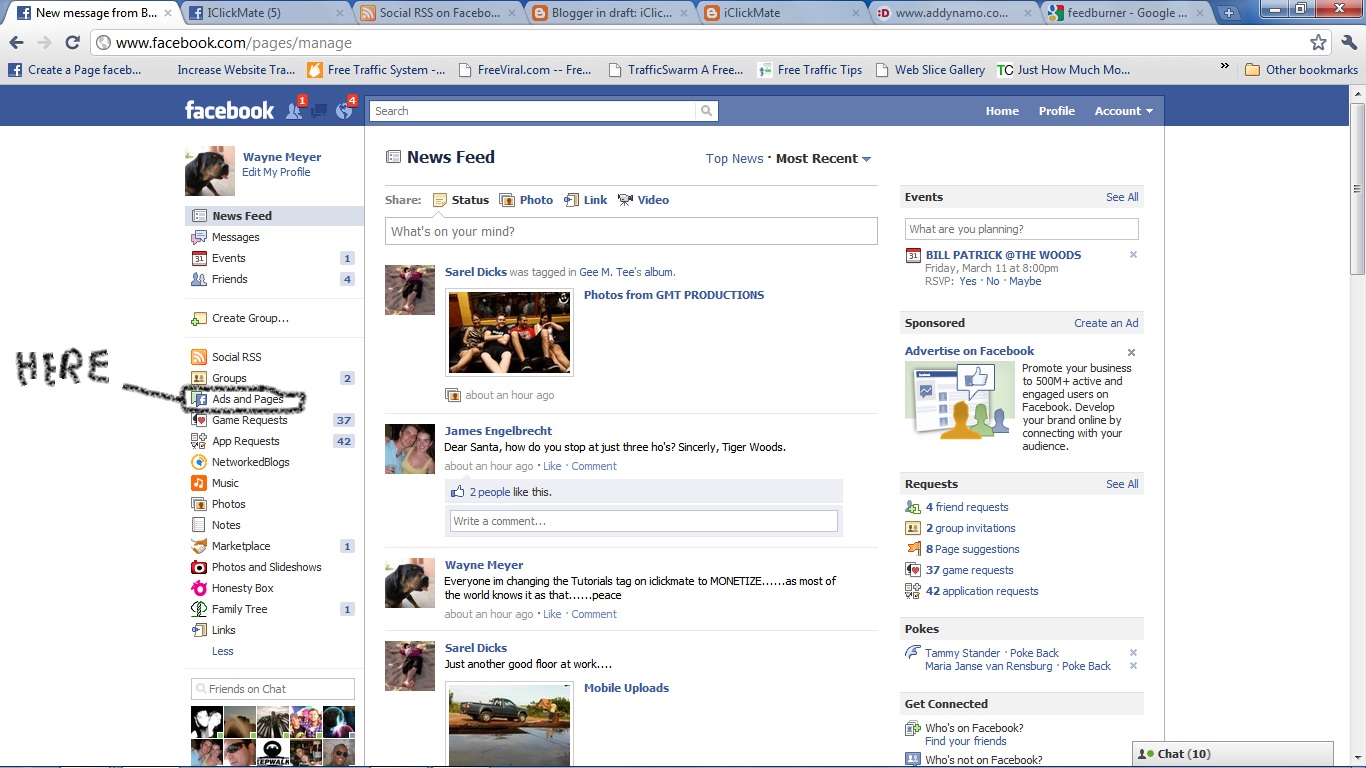This screenshot has height=768, width=1366.
Task: Click the What are you planning field
Action: [x=1022, y=229]
